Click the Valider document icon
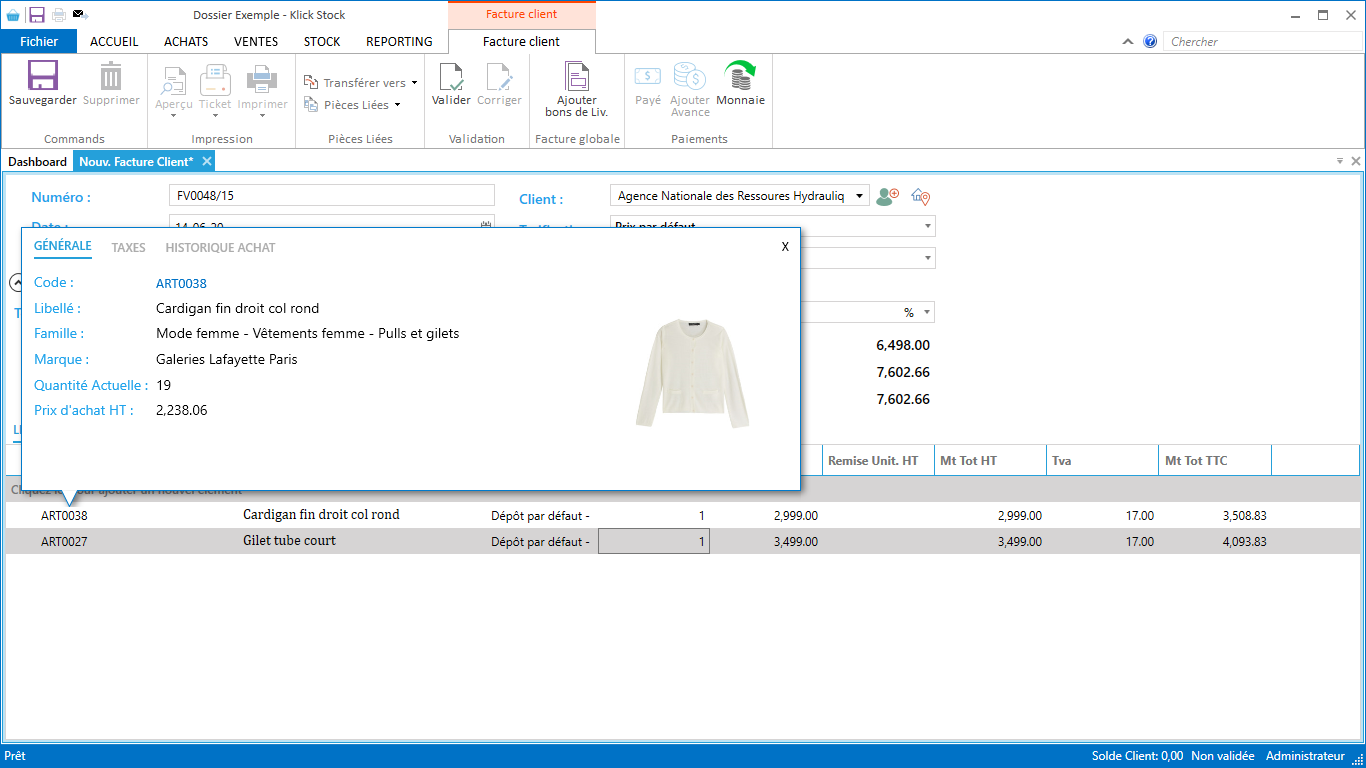This screenshot has width=1366, height=768. point(451,77)
